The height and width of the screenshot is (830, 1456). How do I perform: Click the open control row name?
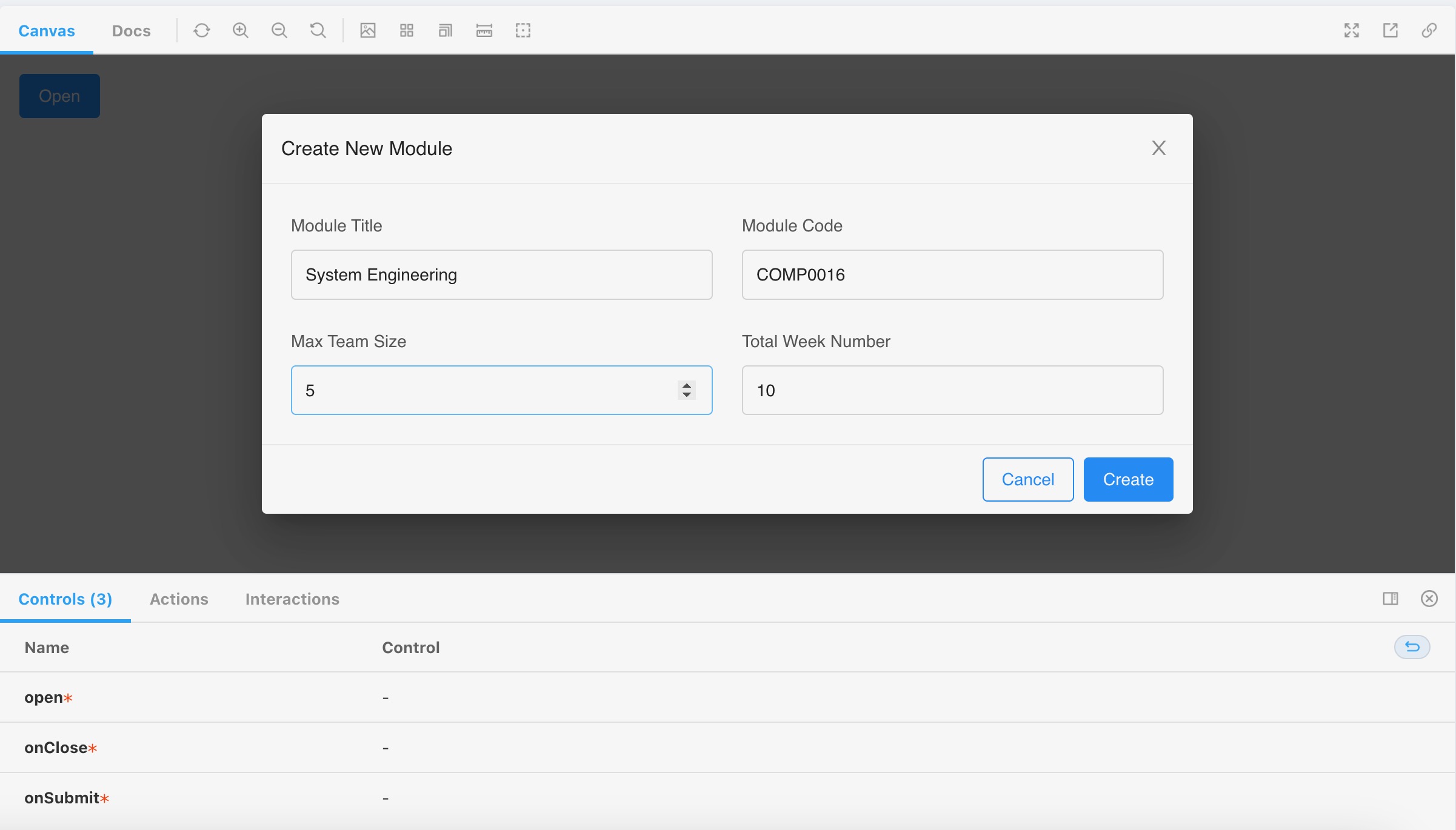(48, 697)
